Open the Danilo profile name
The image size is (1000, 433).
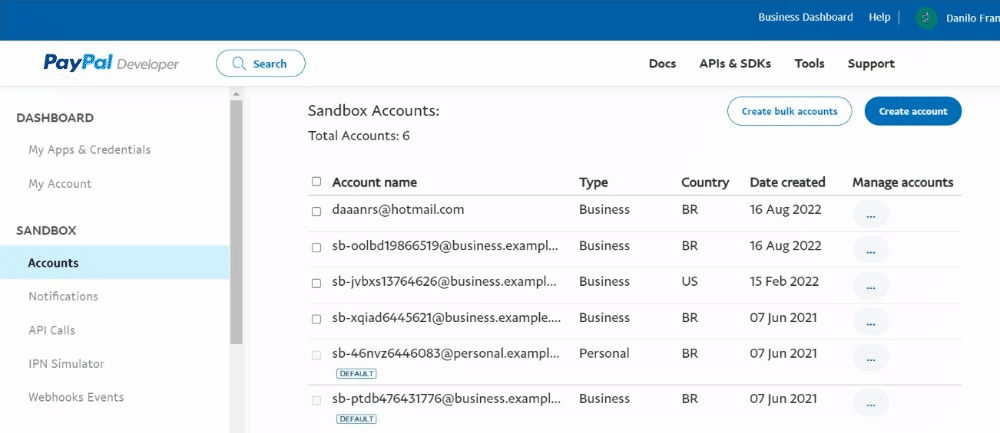tap(971, 18)
